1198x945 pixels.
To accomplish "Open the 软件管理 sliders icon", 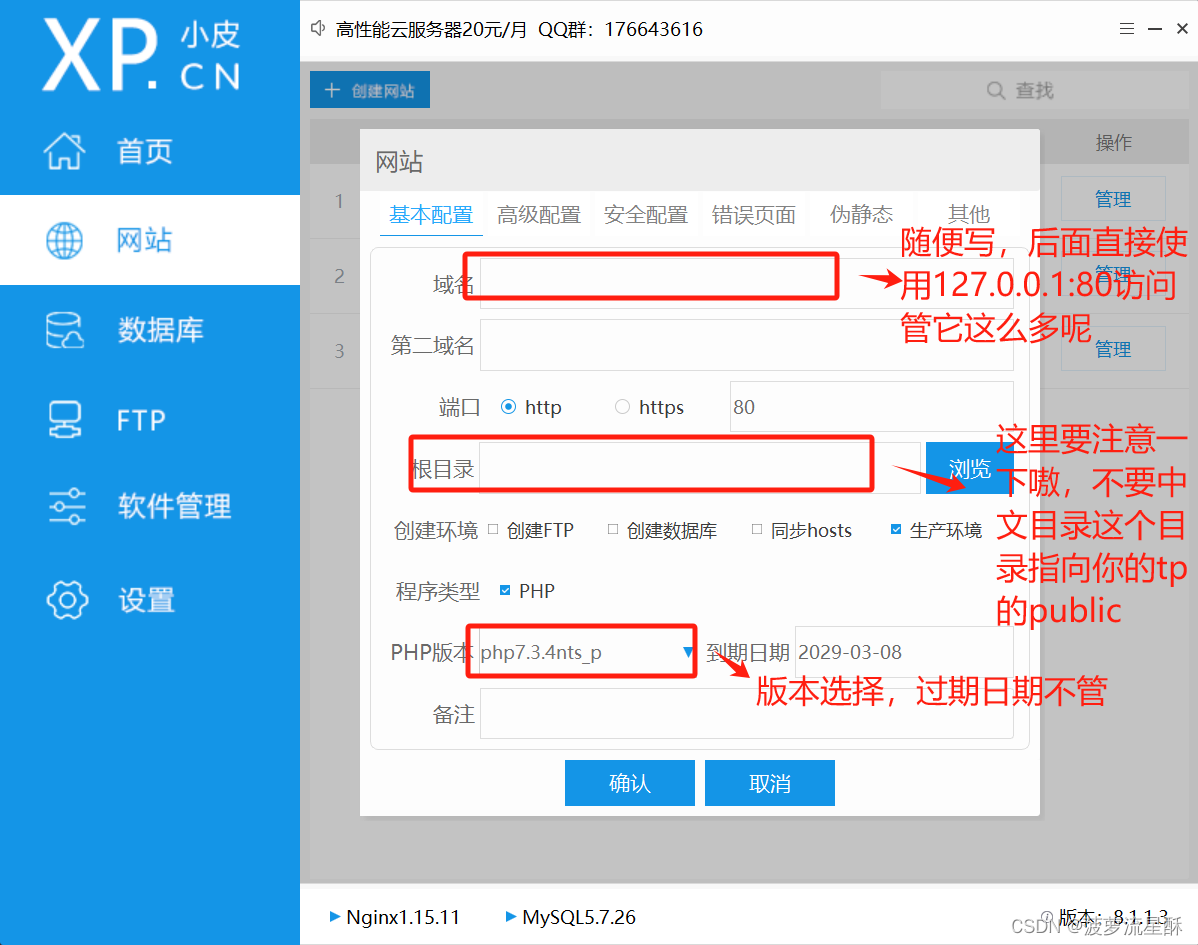I will (67, 506).
